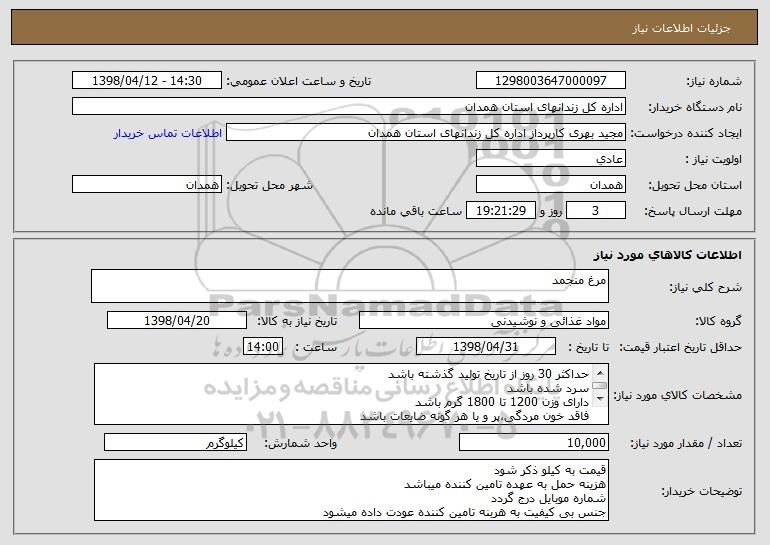770x545 pixels.
Task: Click the label ساعت باقی مانده
Action: coord(416,212)
